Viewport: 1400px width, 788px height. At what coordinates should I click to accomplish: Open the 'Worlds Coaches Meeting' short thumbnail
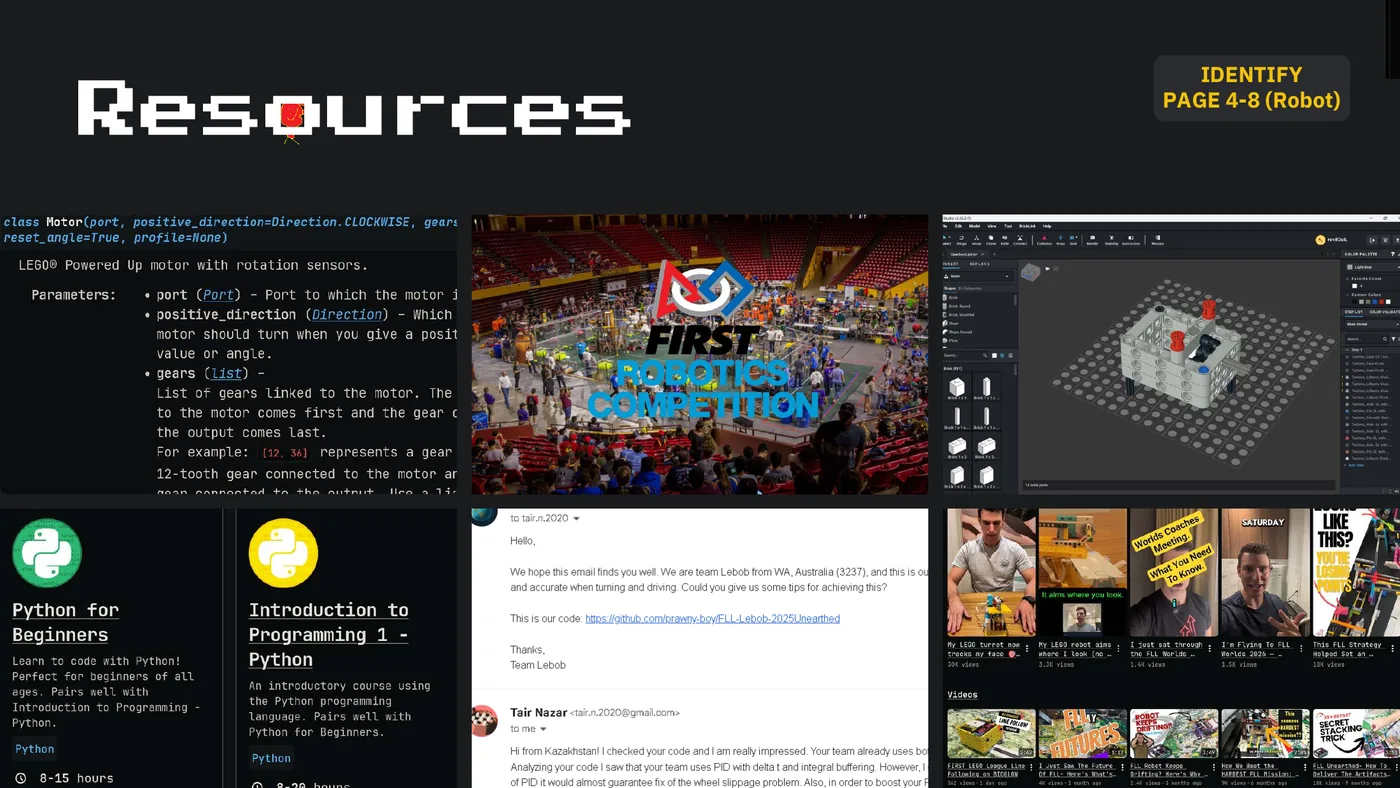(x=1174, y=572)
